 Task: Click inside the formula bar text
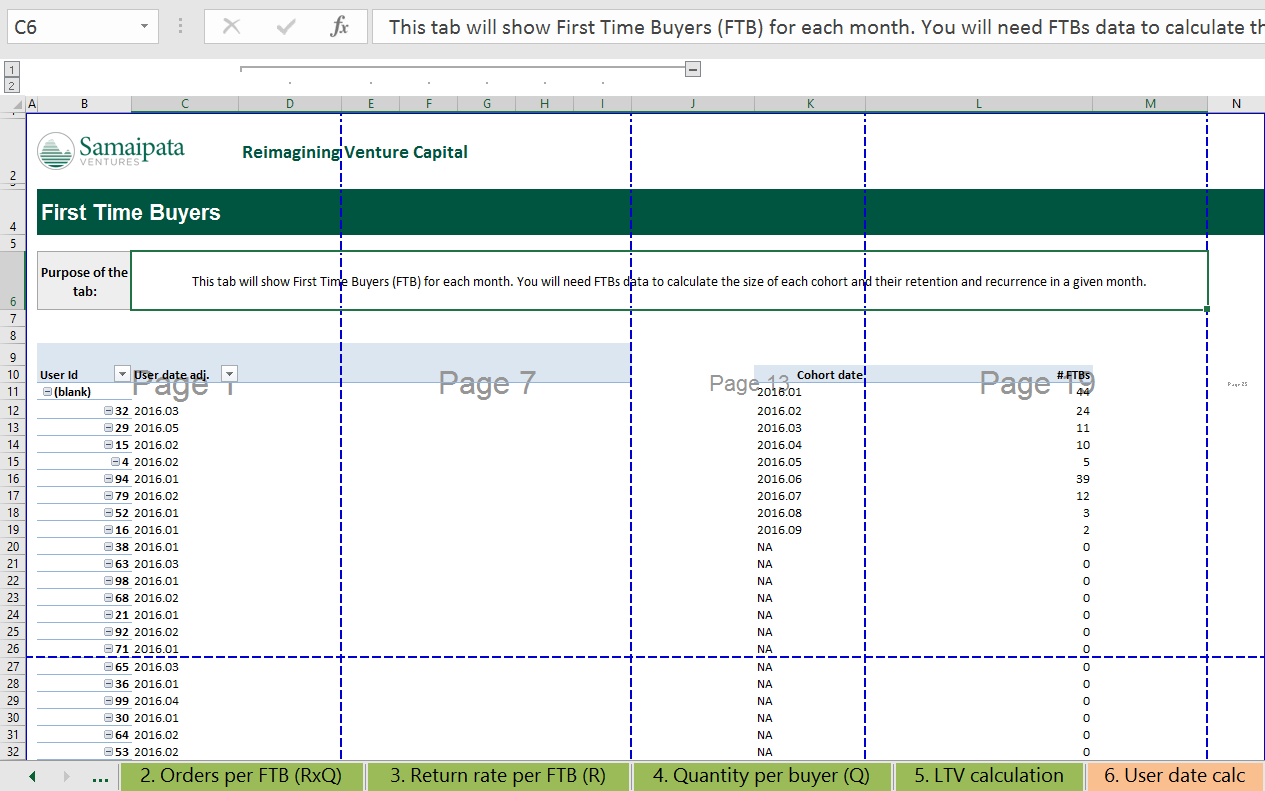click(x=818, y=27)
